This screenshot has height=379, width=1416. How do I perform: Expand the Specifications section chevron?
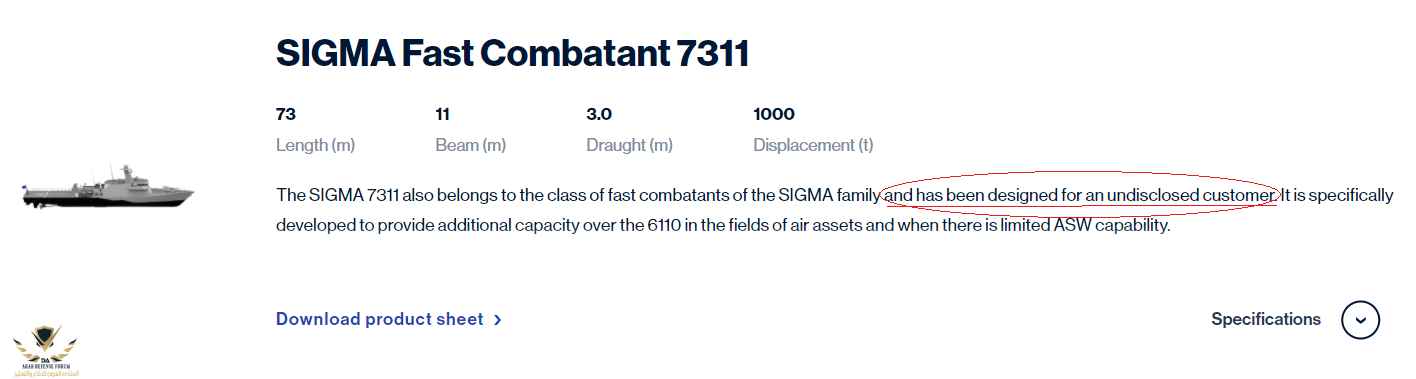[1360, 320]
